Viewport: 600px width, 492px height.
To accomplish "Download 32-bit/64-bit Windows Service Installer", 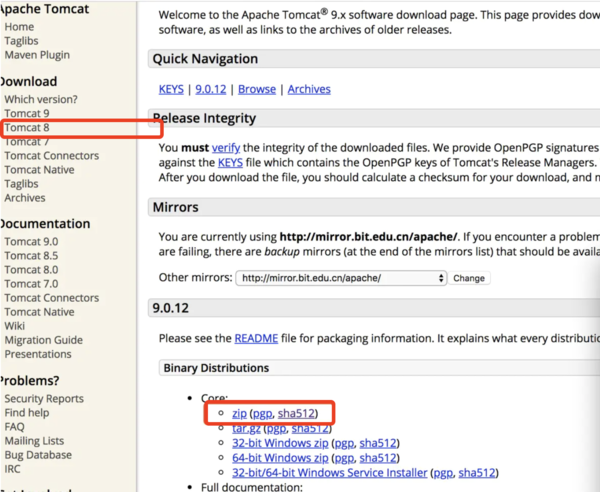I will click(329, 473).
